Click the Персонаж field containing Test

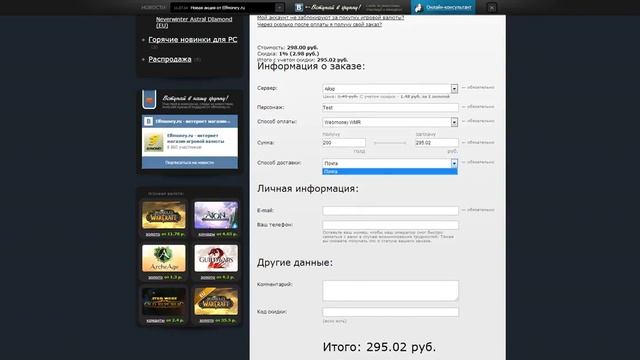390,107
